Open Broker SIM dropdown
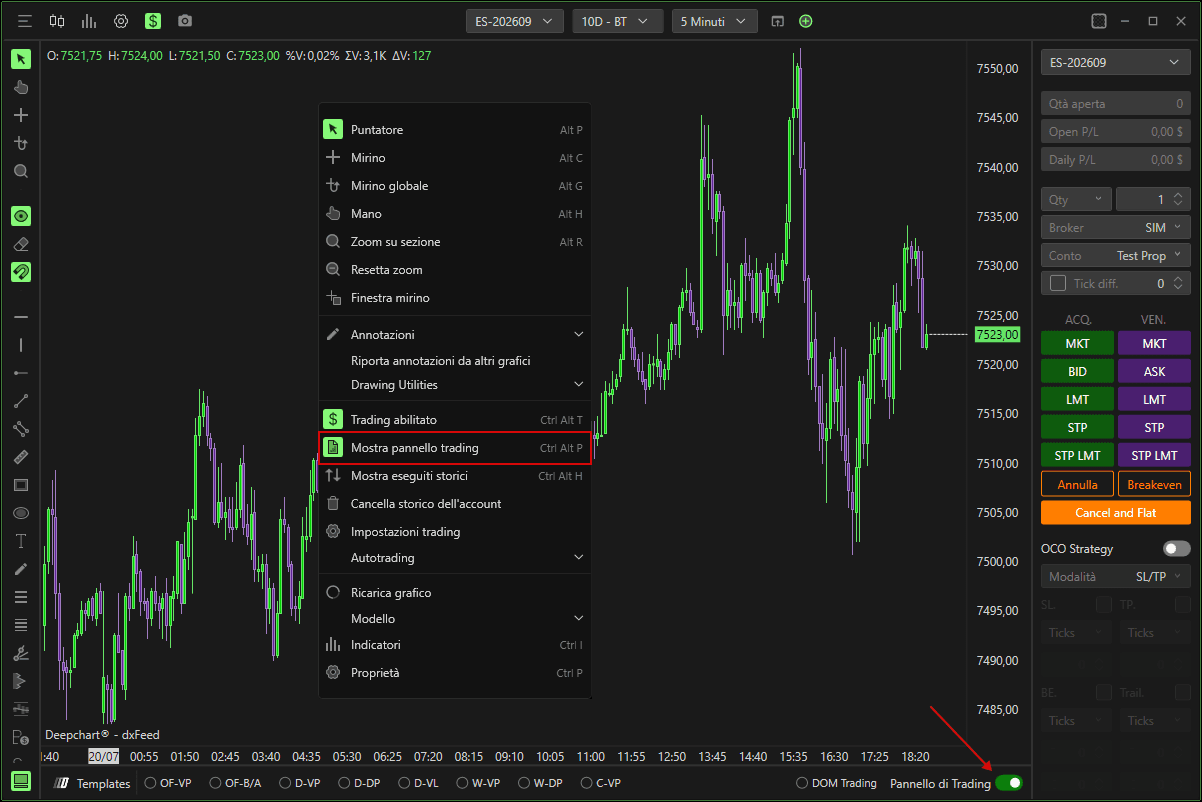The image size is (1202, 802). pyautogui.click(x=1116, y=228)
